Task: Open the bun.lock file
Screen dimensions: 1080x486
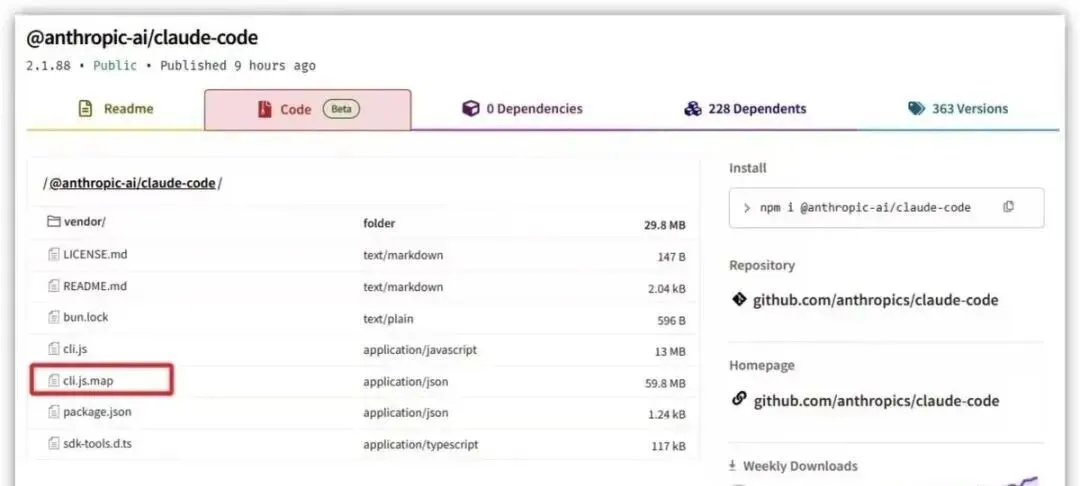Action: tap(85, 317)
